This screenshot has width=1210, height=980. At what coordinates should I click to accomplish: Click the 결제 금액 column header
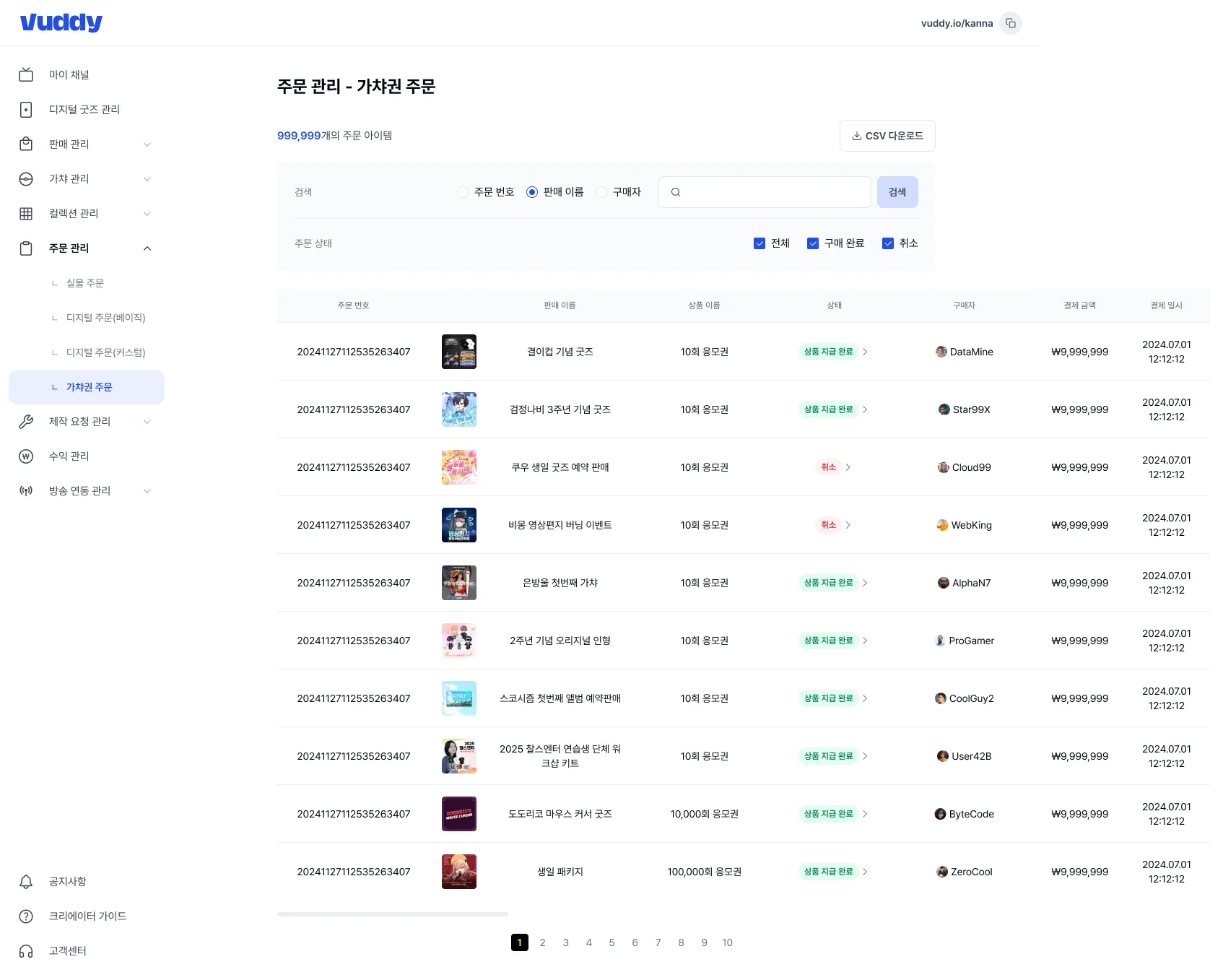coord(1080,305)
